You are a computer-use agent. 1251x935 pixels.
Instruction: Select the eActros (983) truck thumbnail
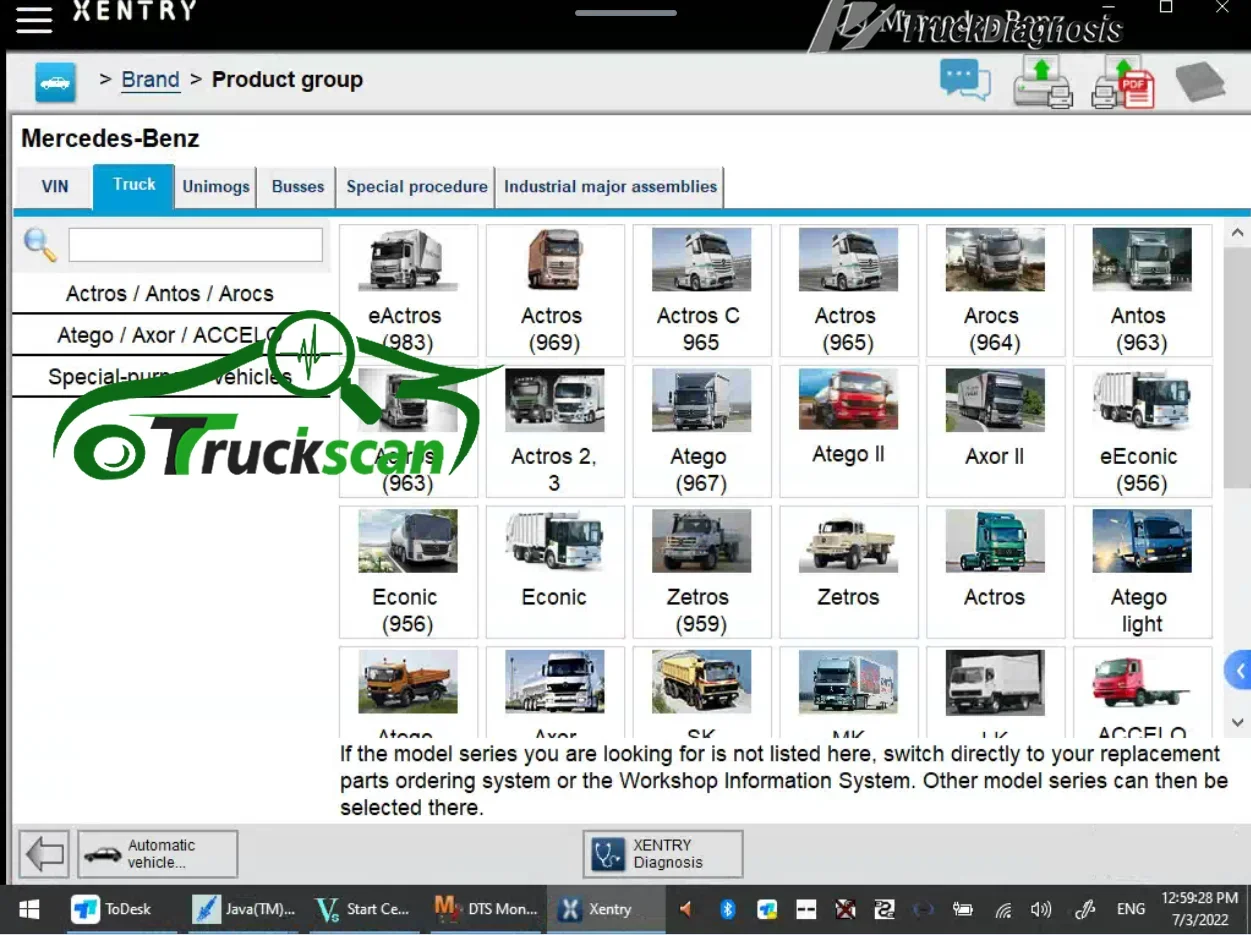click(405, 290)
